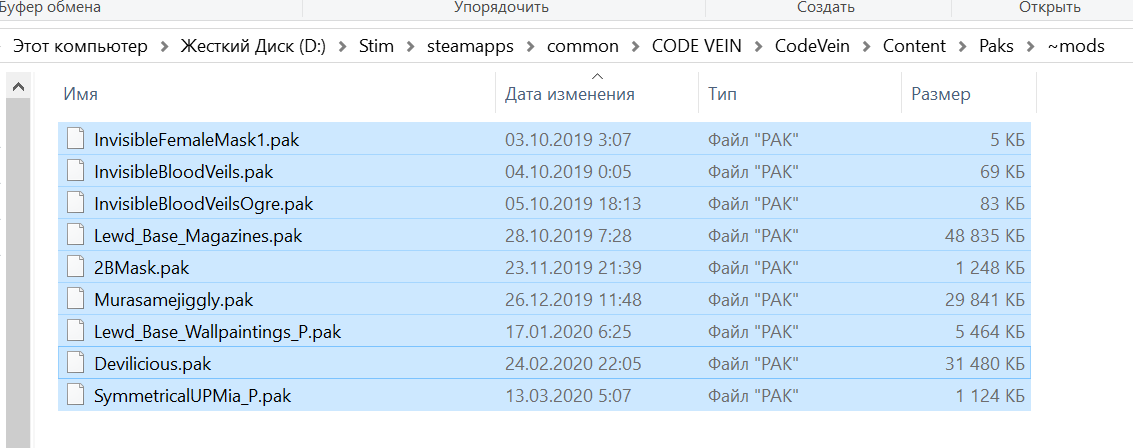
Task: Sort files by the Имя column
Action: coord(80,95)
